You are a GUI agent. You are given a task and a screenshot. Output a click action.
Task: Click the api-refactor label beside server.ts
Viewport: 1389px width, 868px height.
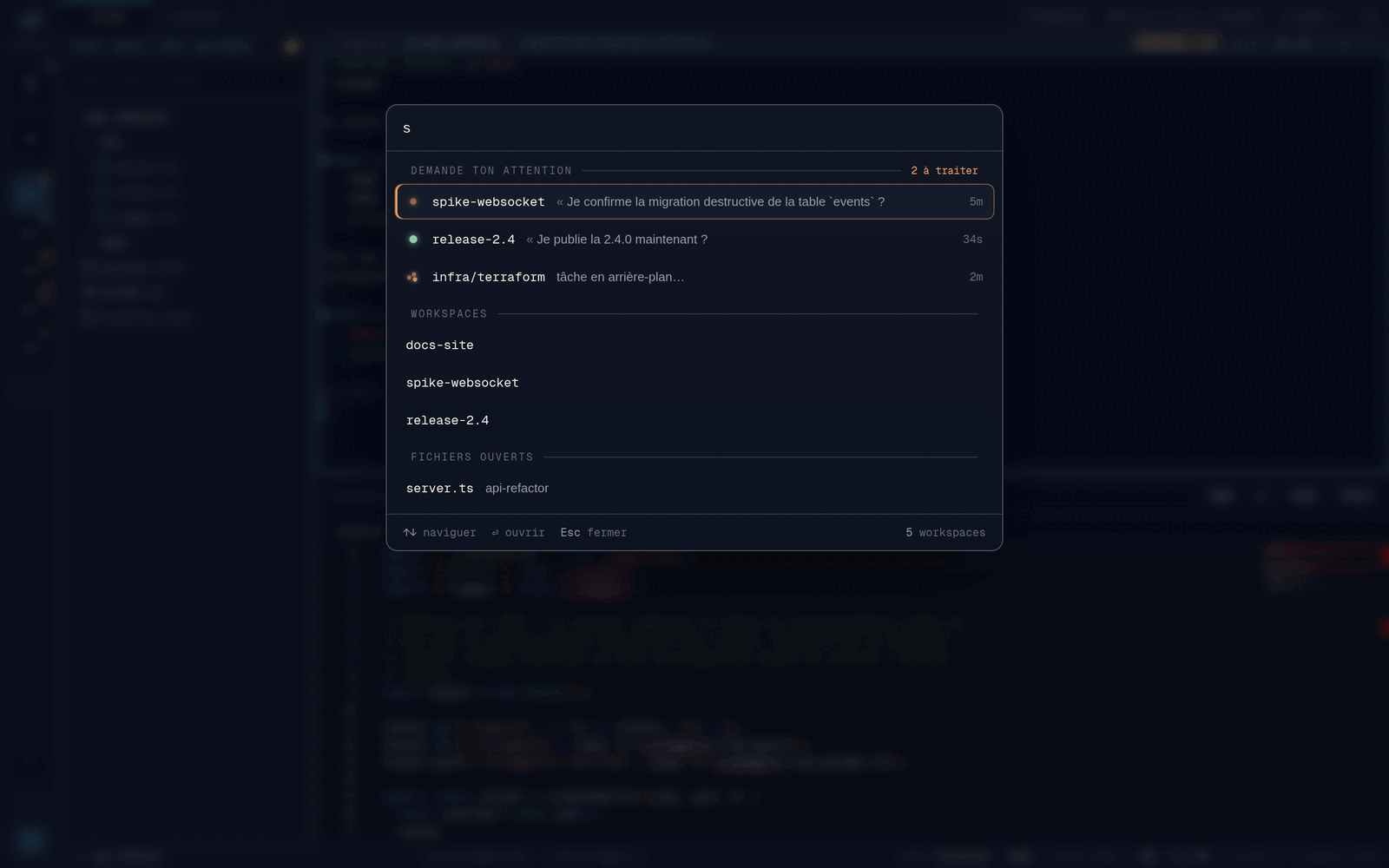(x=517, y=489)
